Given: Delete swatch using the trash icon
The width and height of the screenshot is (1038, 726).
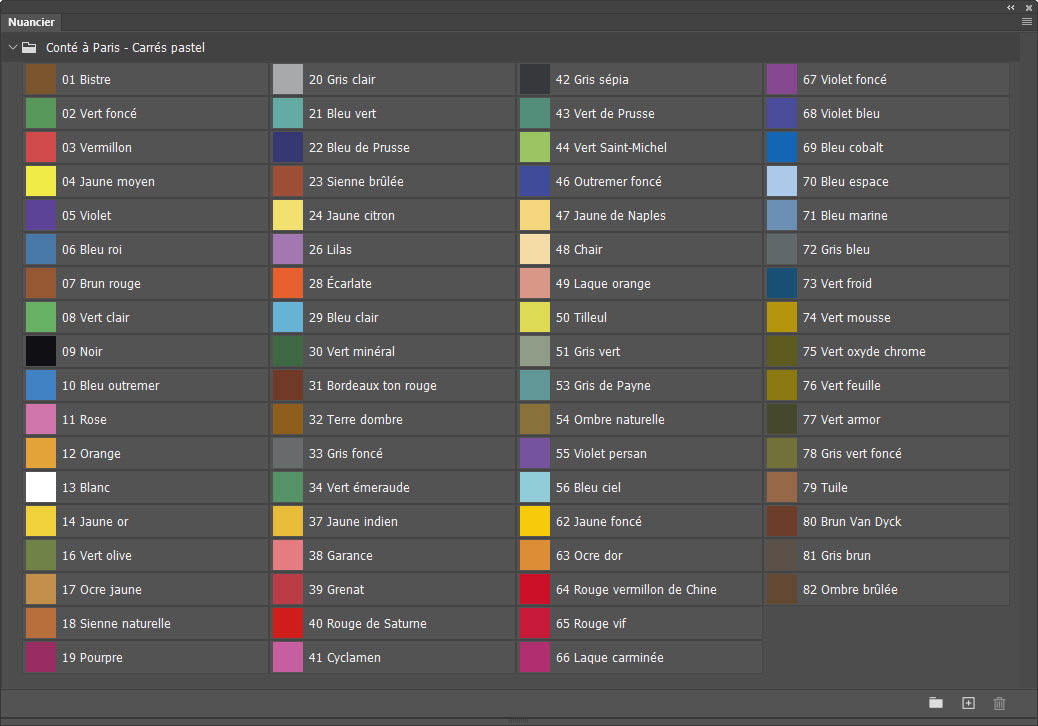Looking at the screenshot, I should click(x=999, y=703).
